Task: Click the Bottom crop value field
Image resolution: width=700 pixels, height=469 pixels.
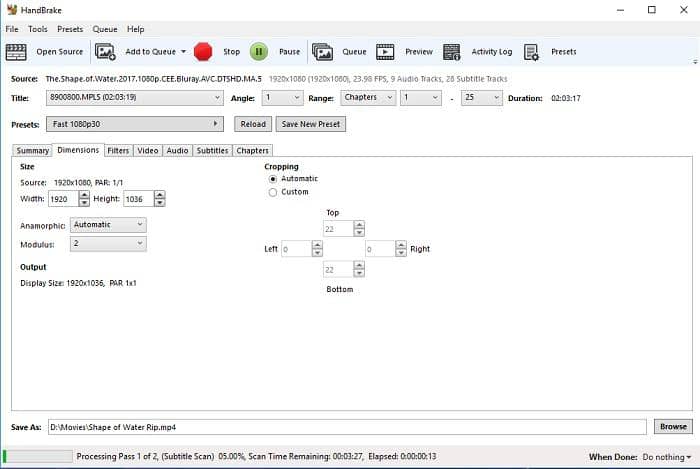Action: pos(338,269)
